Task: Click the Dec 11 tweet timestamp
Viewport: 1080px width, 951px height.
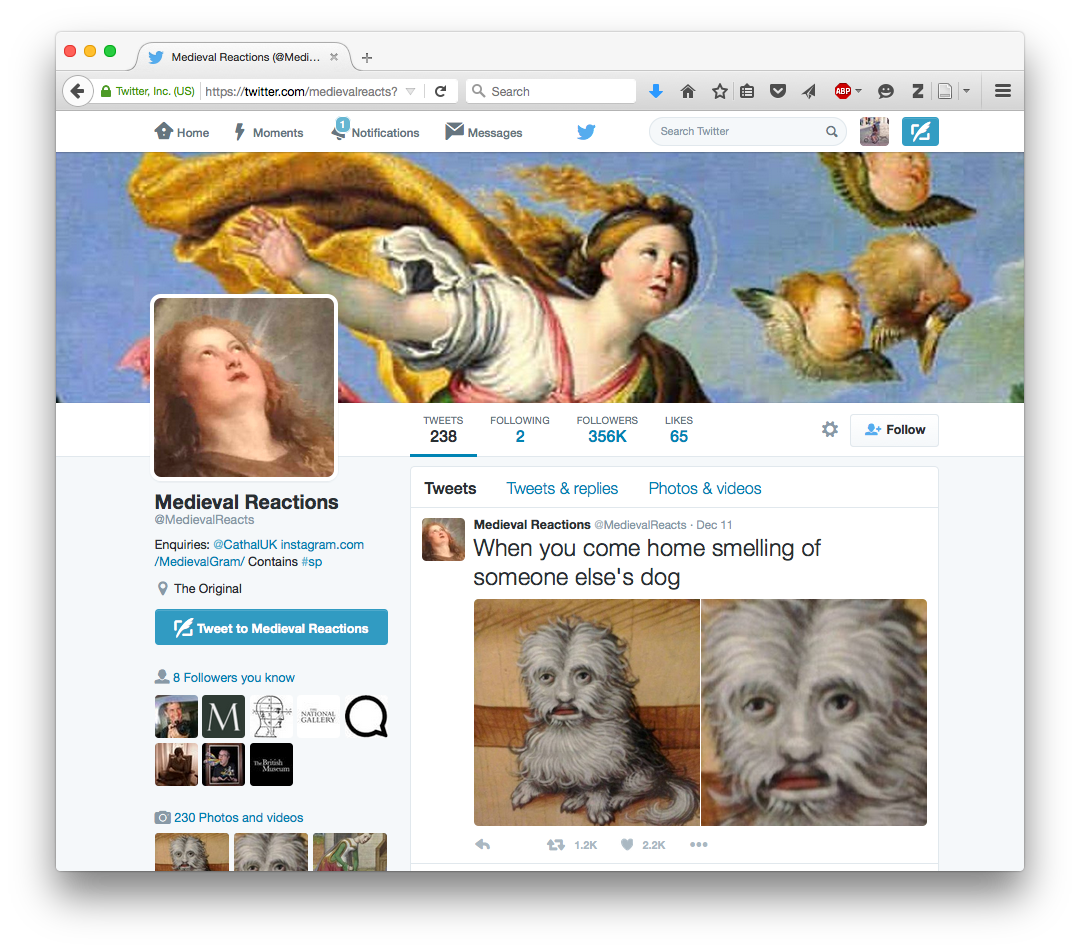Action: tap(714, 525)
